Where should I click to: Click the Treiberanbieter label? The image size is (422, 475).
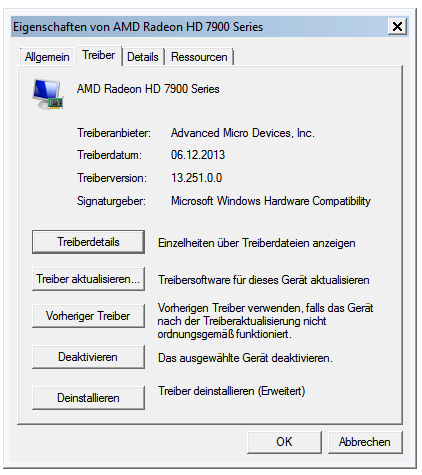pos(114,133)
